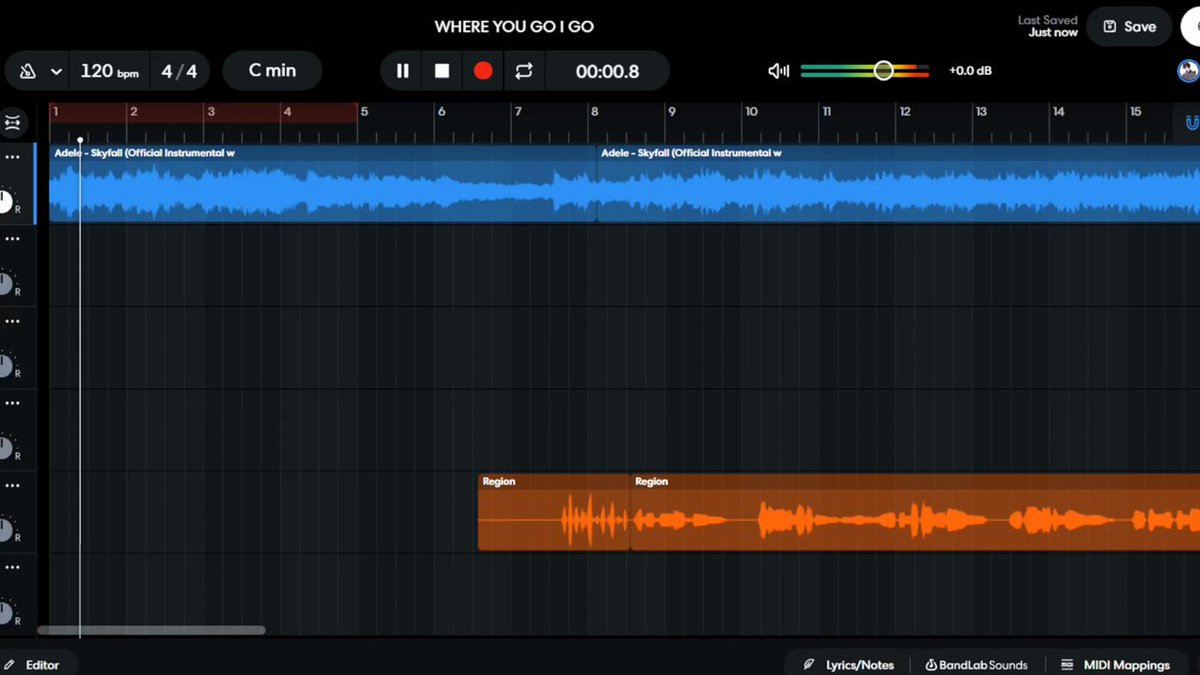Toggle the metronome icon

28,71
